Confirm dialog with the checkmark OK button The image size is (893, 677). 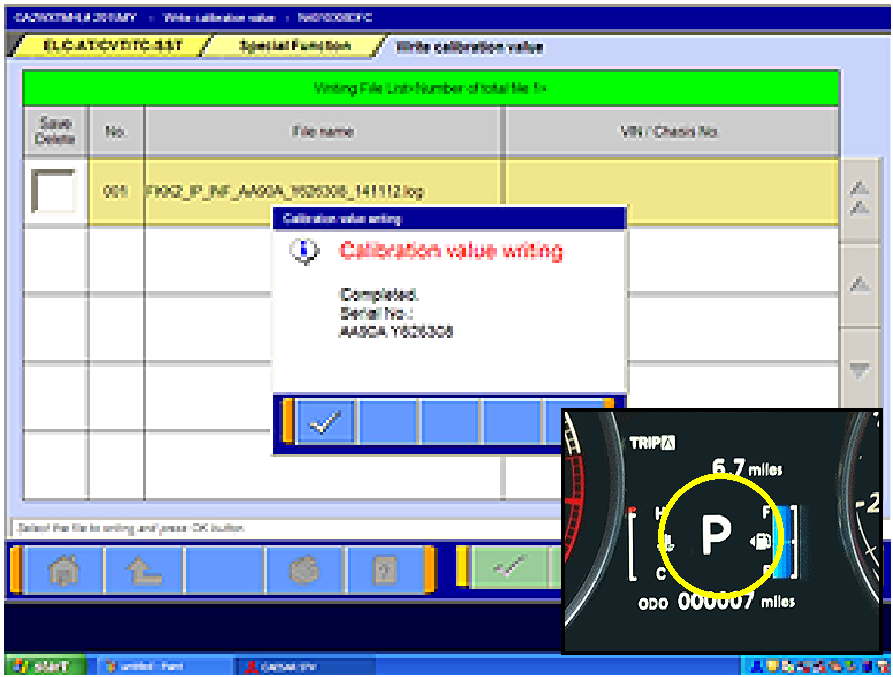tap(325, 423)
